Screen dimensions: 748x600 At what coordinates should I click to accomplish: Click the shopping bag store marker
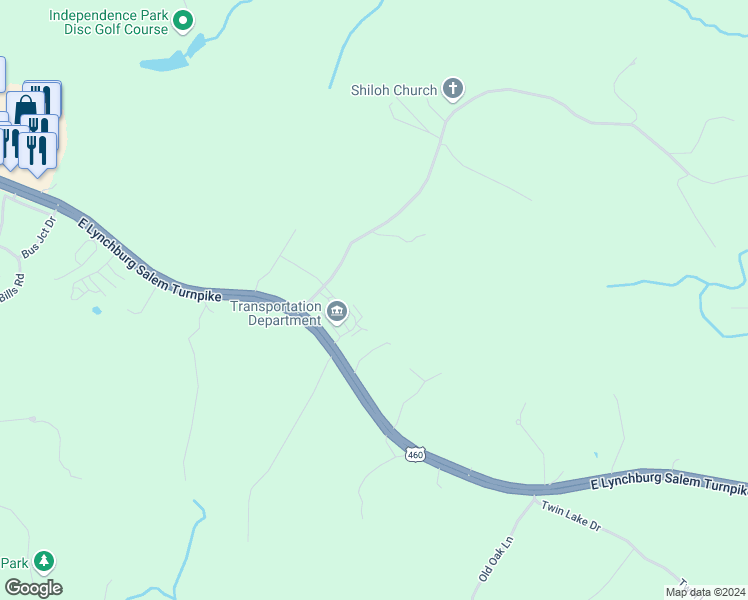pos(25,106)
